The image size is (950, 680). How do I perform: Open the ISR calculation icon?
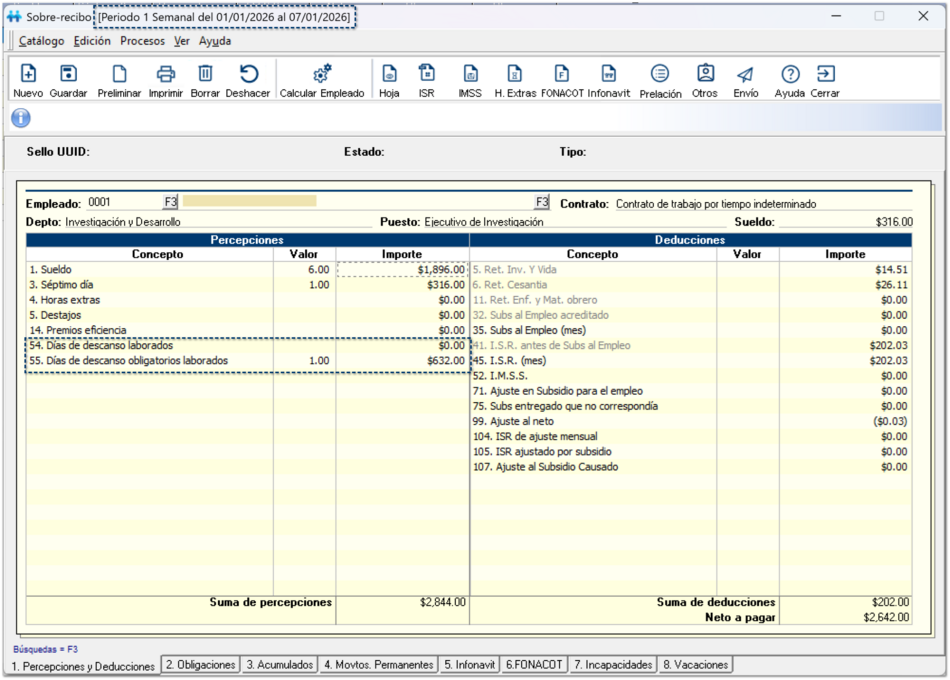click(x=426, y=74)
